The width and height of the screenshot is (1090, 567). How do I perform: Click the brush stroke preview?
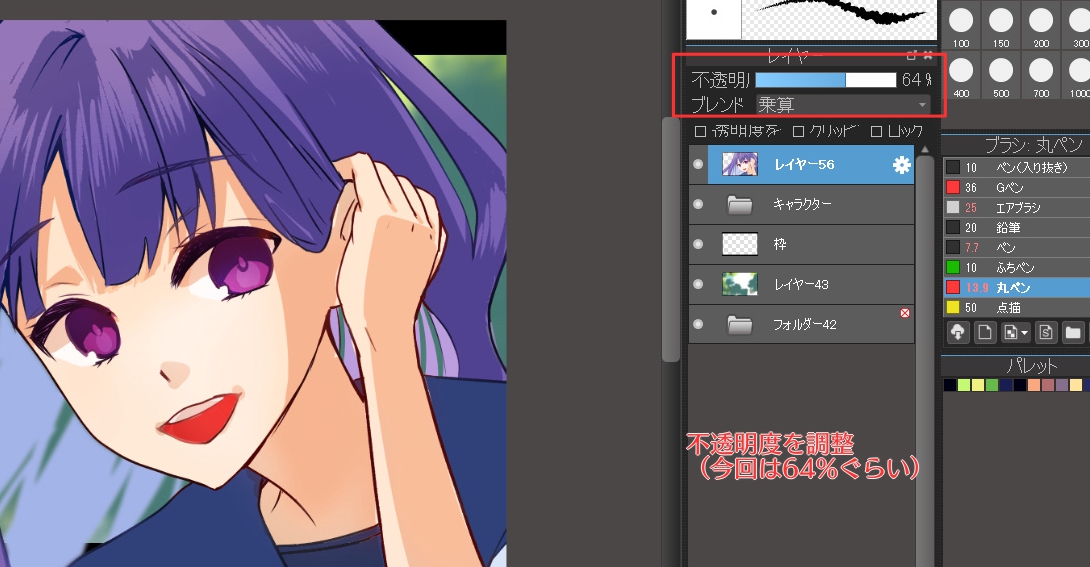pos(840,17)
